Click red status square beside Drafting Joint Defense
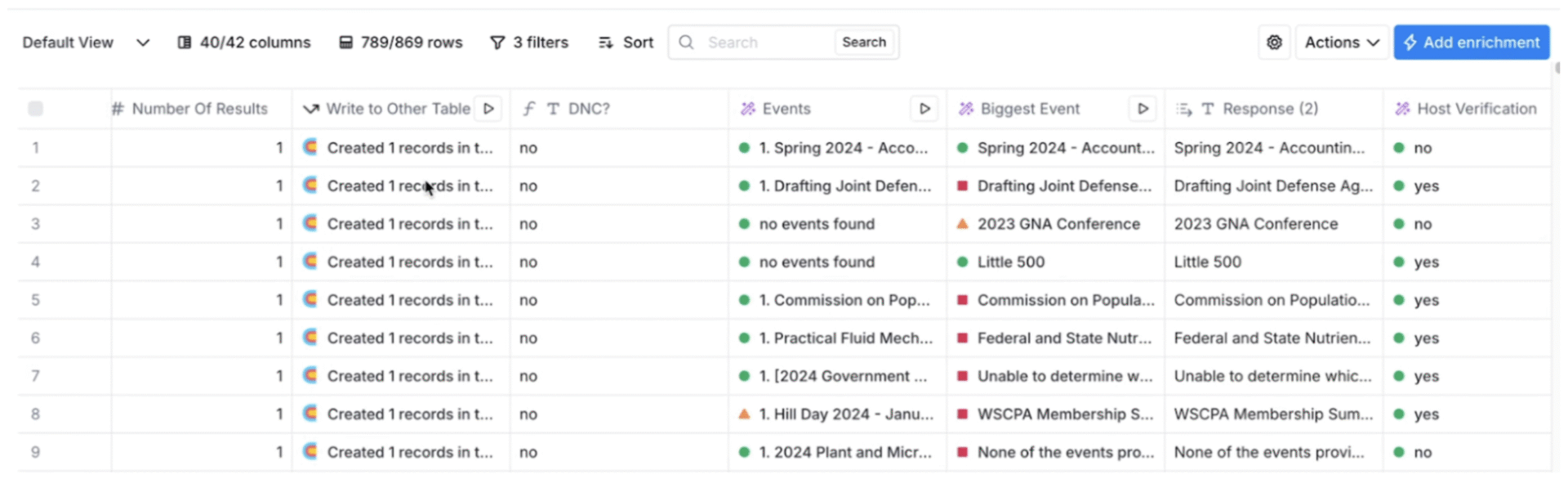1568x488 pixels. point(962,186)
